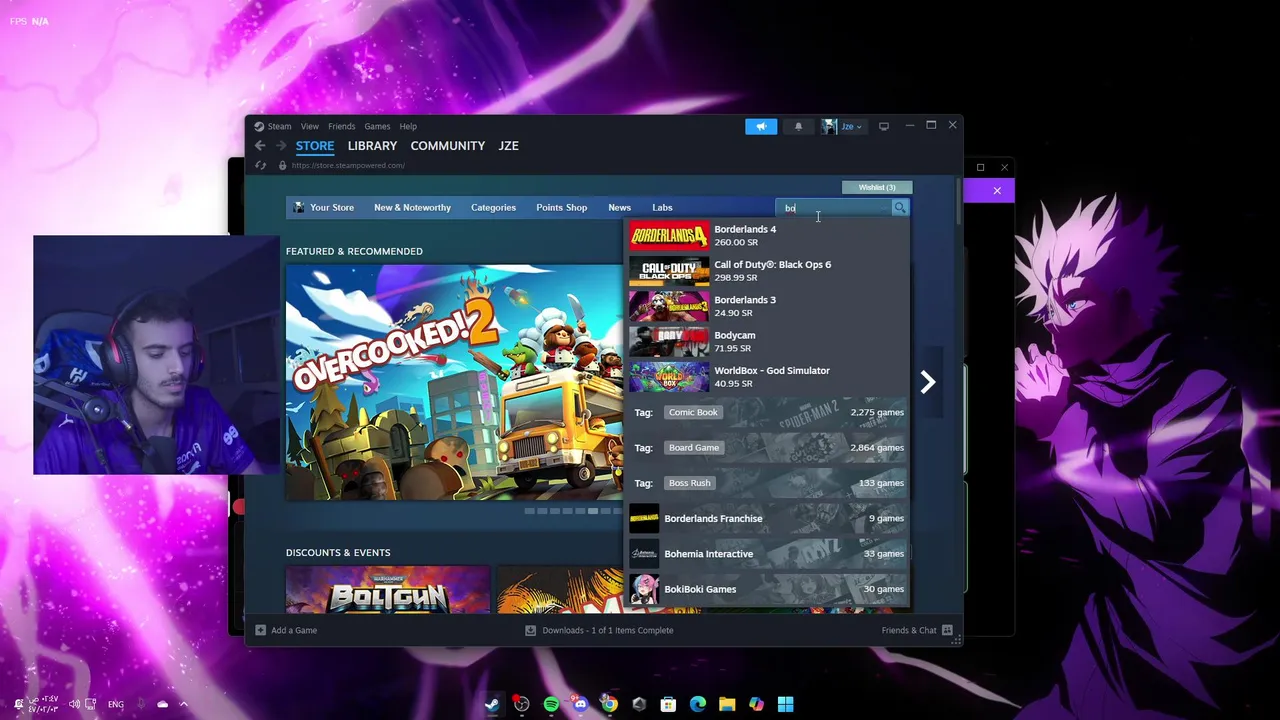Screen dimensions: 1280x720
Task: Open Discord from the taskbar
Action: click(580, 704)
